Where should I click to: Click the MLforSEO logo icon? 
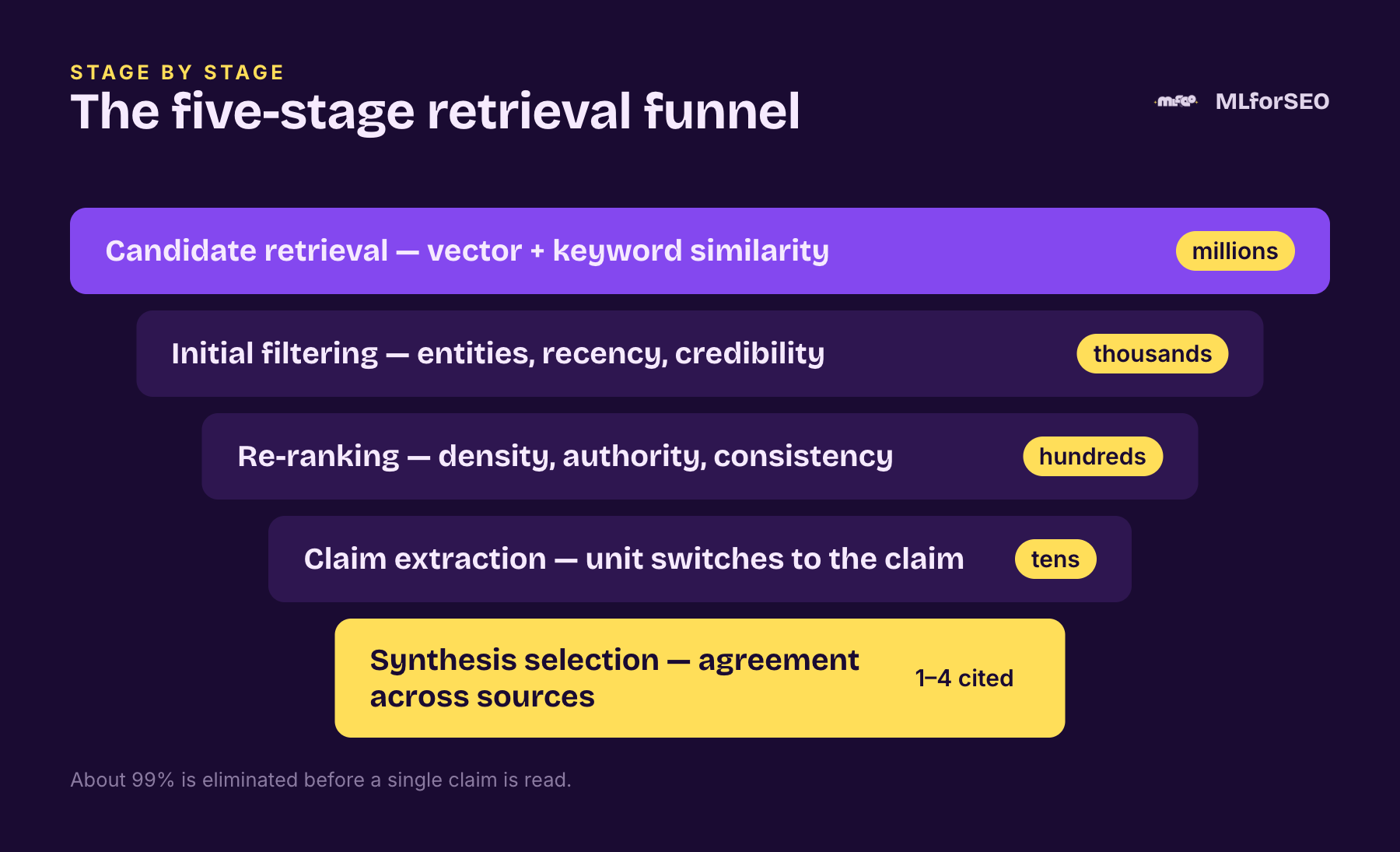[1176, 101]
